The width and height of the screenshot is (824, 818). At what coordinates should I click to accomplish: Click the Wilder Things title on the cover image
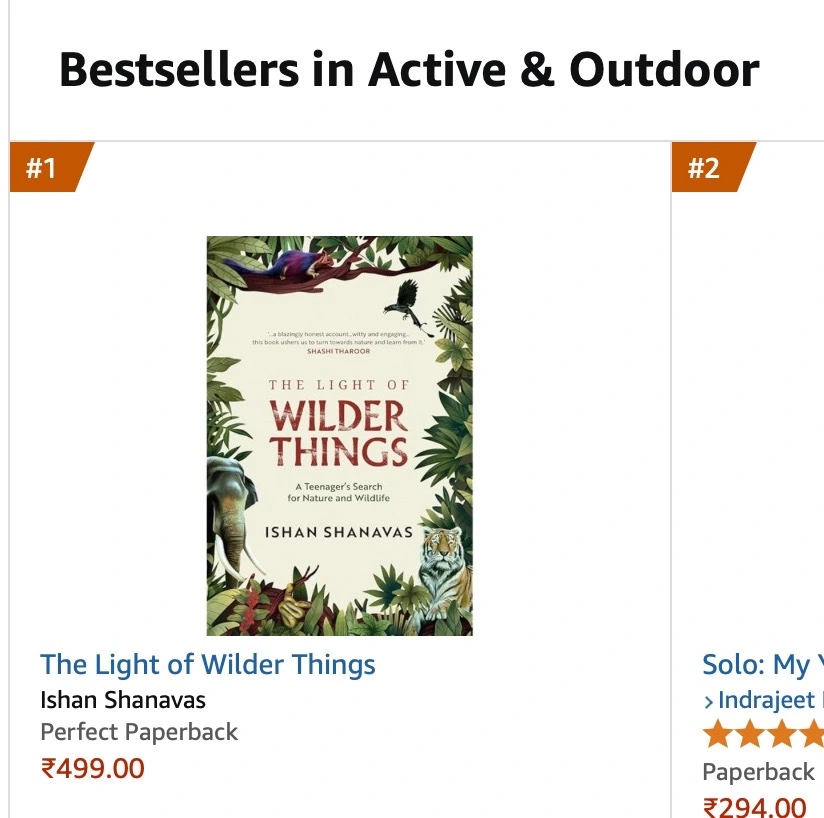(x=340, y=434)
